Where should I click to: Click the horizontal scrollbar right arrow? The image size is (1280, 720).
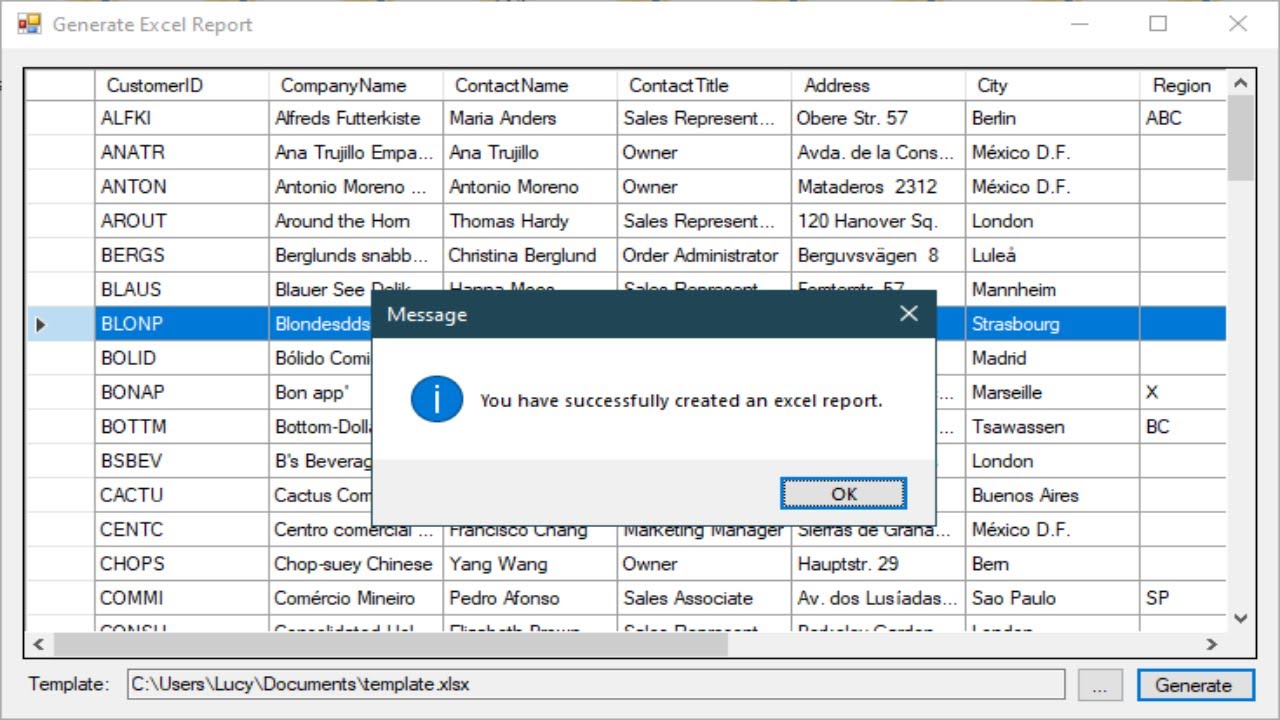1212,644
